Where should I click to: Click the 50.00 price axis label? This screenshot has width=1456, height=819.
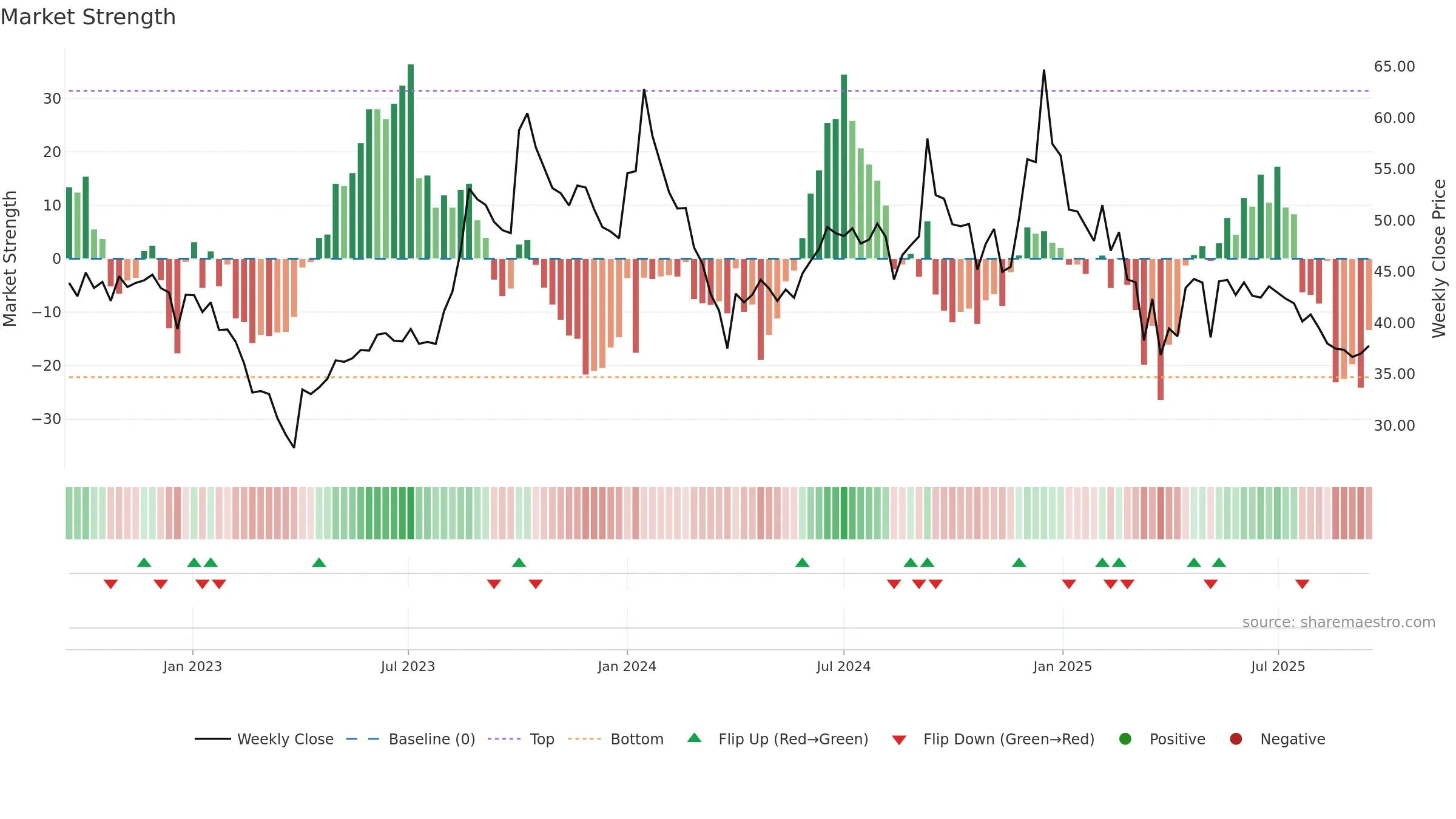(1394, 221)
